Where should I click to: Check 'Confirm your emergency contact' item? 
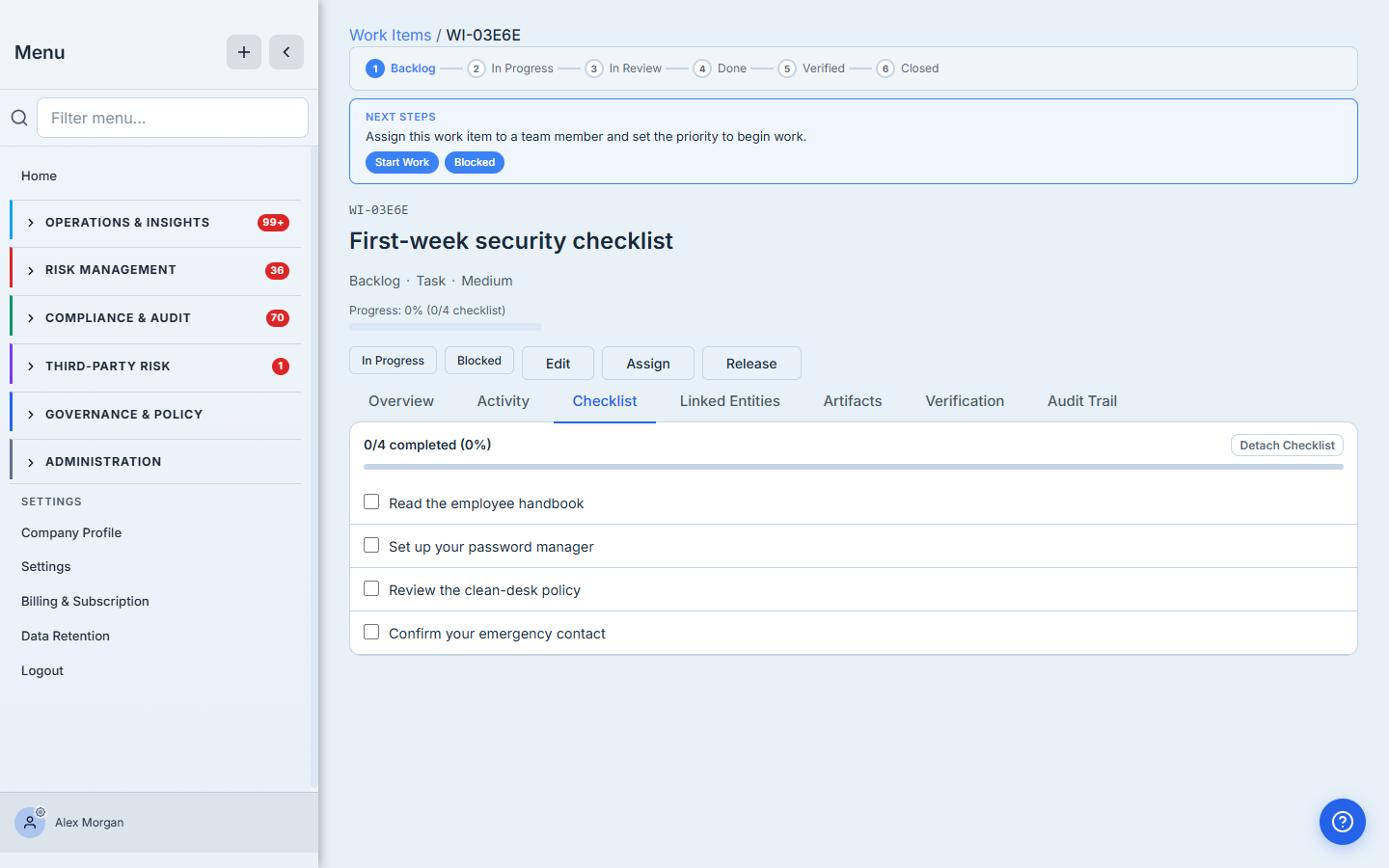tap(371, 632)
